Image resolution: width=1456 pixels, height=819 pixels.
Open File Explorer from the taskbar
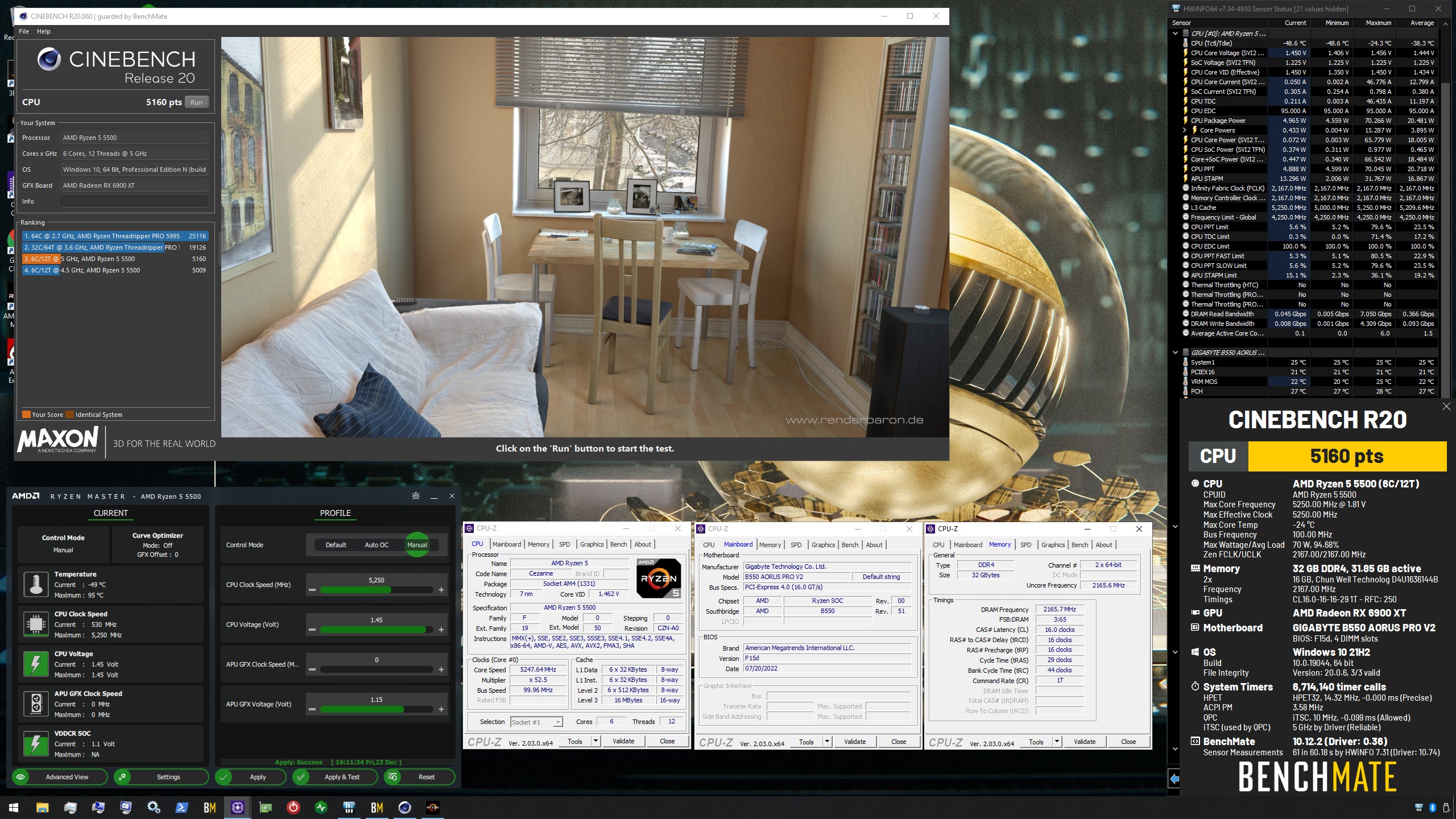tap(43, 808)
